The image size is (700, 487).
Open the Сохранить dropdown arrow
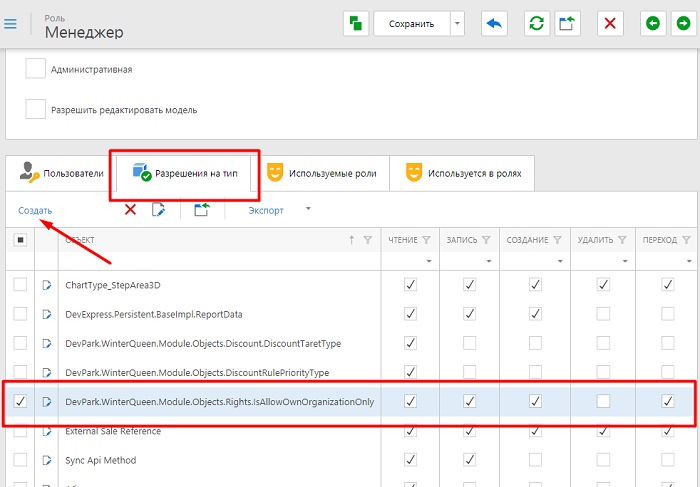(x=457, y=24)
